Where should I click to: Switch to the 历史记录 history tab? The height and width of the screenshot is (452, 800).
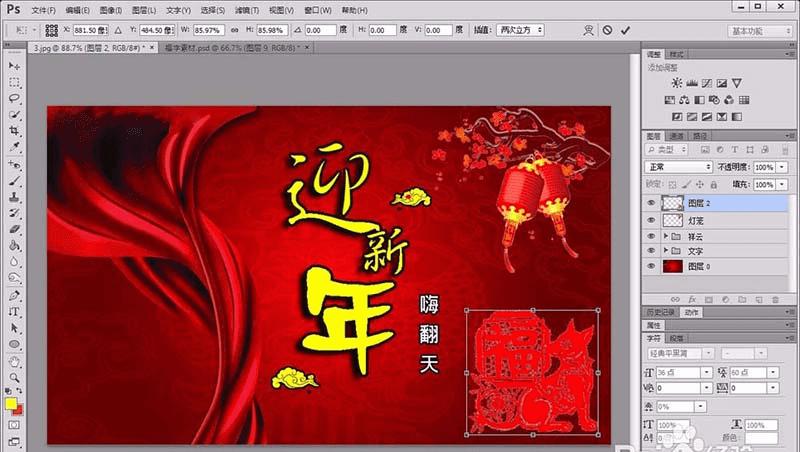coord(661,312)
